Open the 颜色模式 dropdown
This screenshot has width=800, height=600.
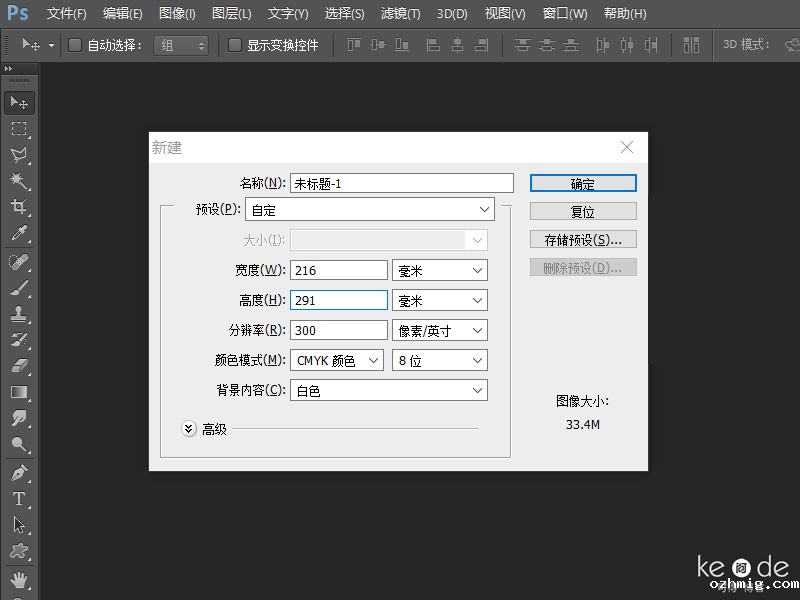pyautogui.click(x=337, y=360)
